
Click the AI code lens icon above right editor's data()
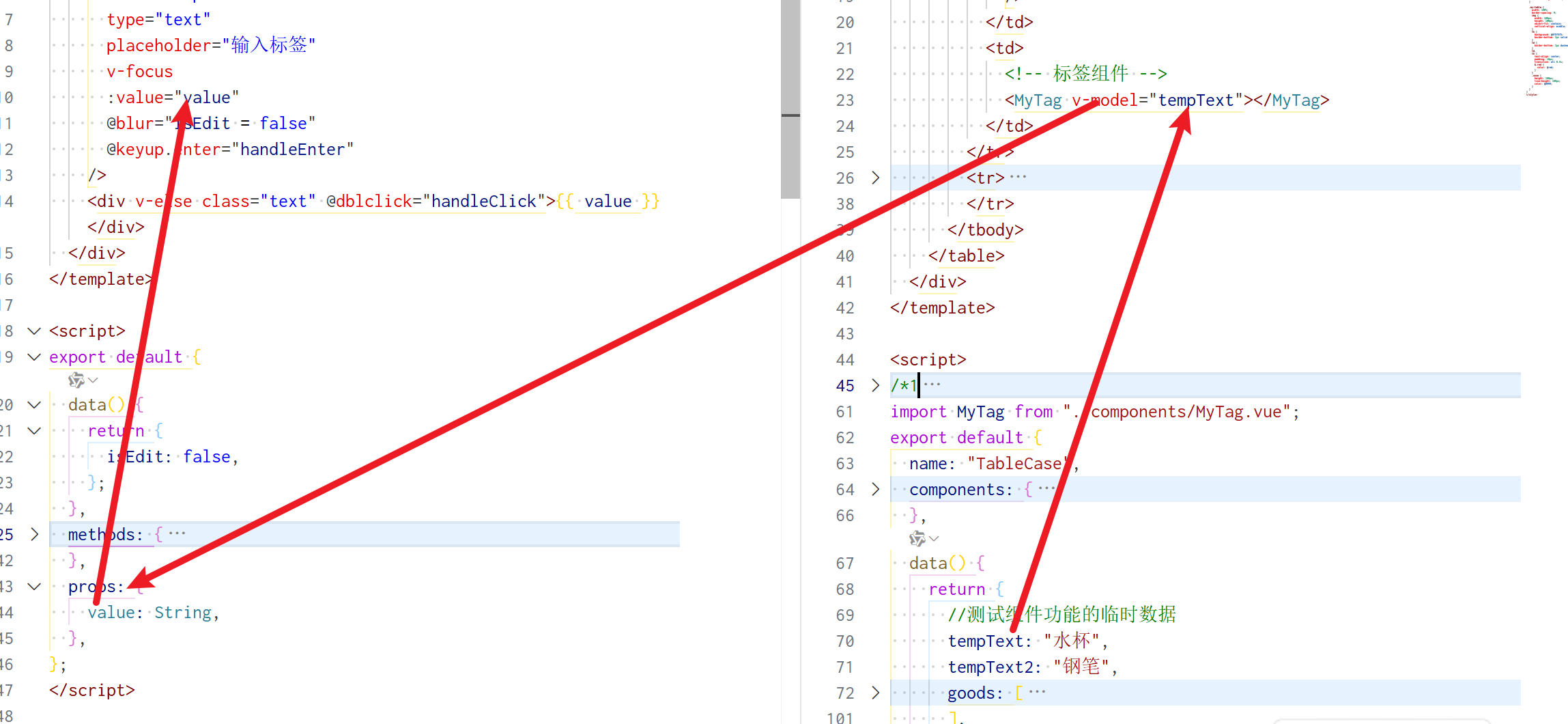click(917, 539)
